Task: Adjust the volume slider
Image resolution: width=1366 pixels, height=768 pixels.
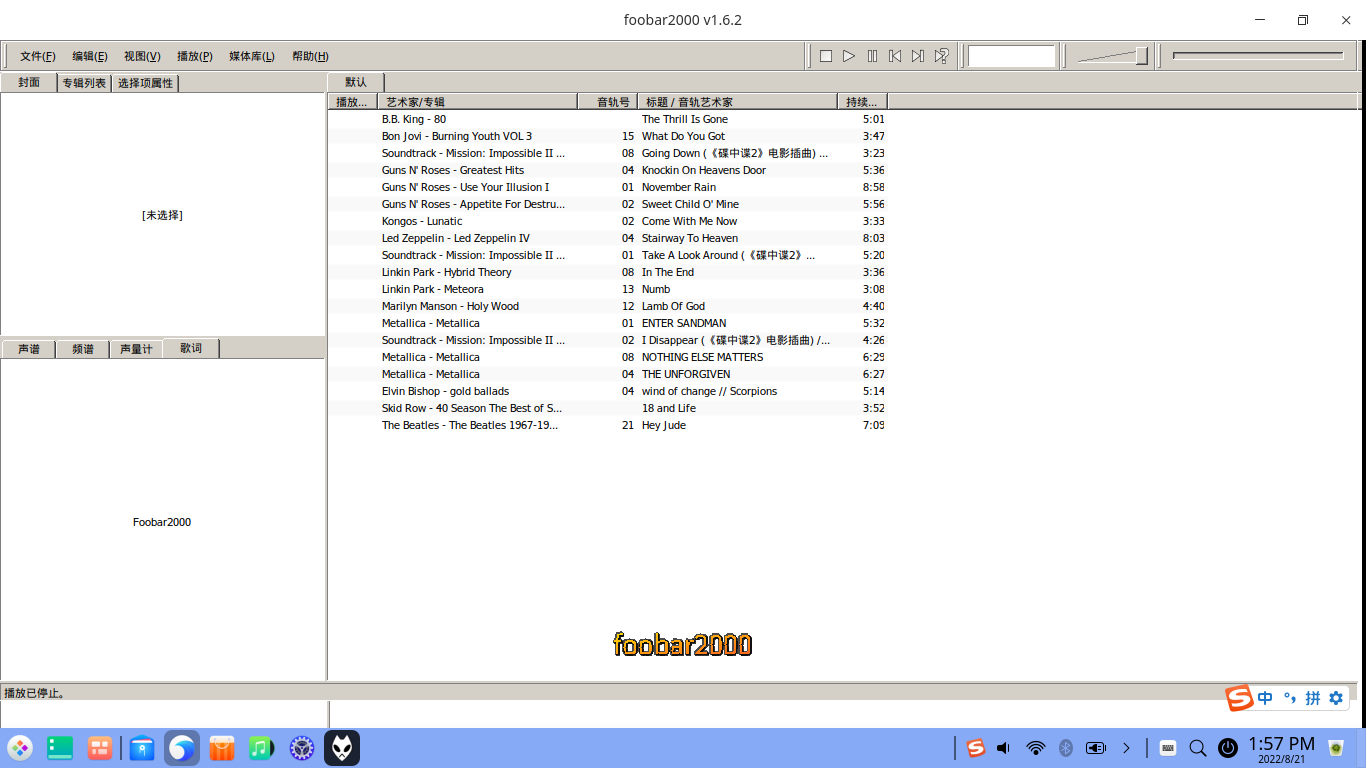Action: [x=1110, y=56]
